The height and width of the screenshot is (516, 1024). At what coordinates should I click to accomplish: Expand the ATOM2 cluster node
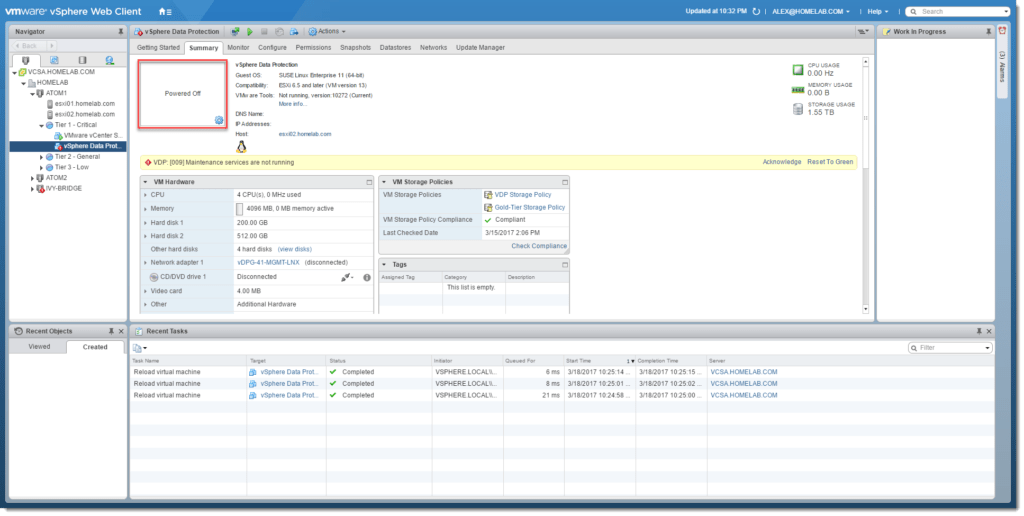click(x=32, y=178)
